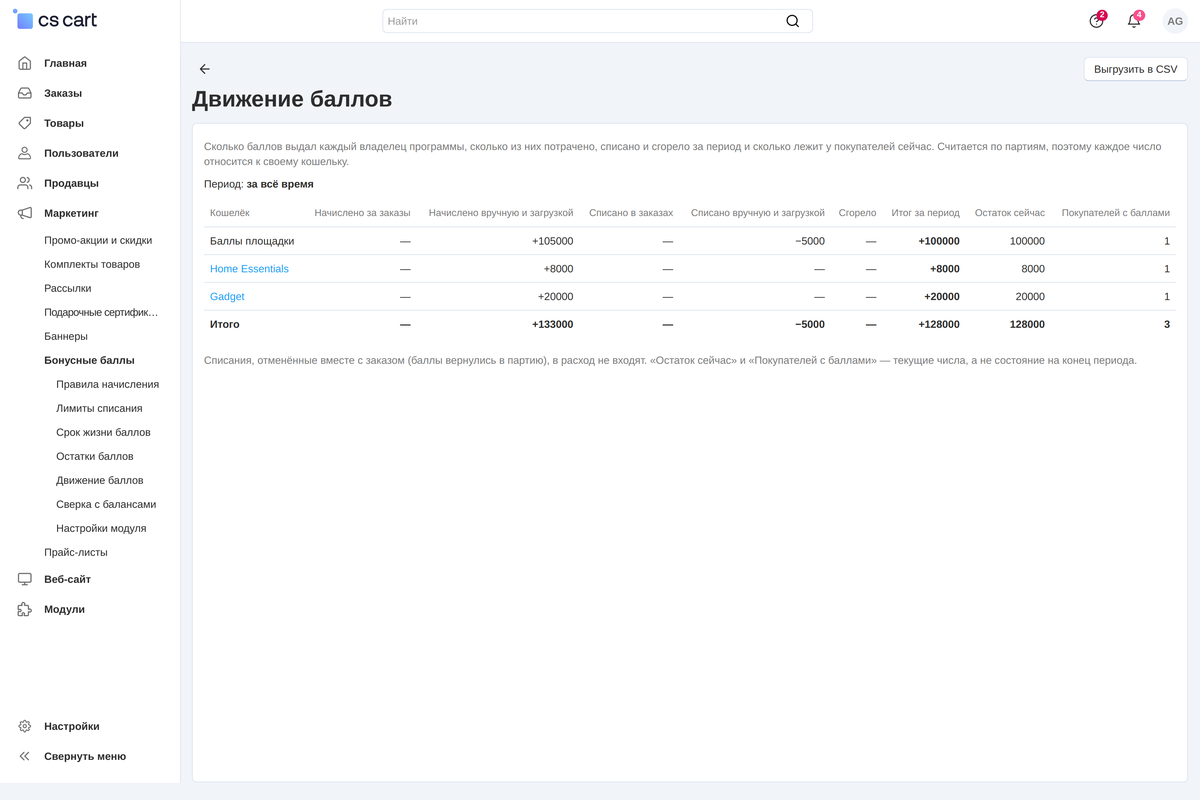
Task: Click the inbox icon beside Заказы
Action: click(x=25, y=93)
